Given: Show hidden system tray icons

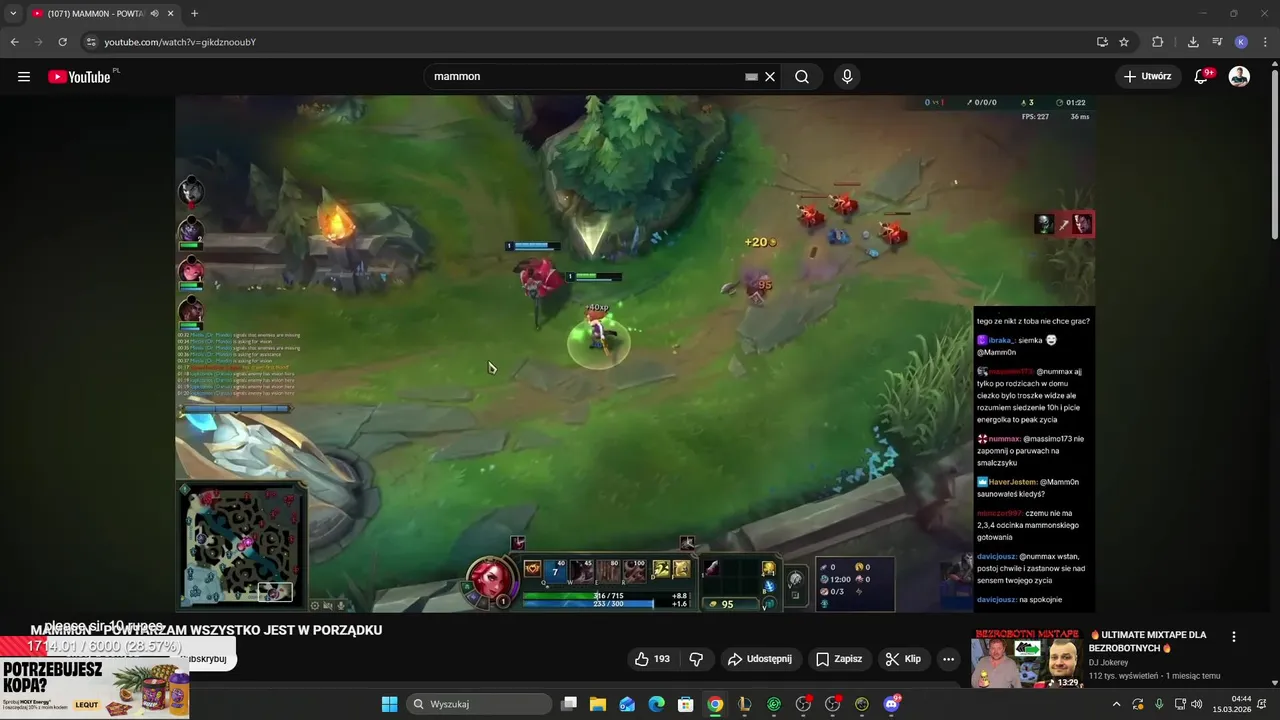Looking at the screenshot, I should [x=1116, y=704].
